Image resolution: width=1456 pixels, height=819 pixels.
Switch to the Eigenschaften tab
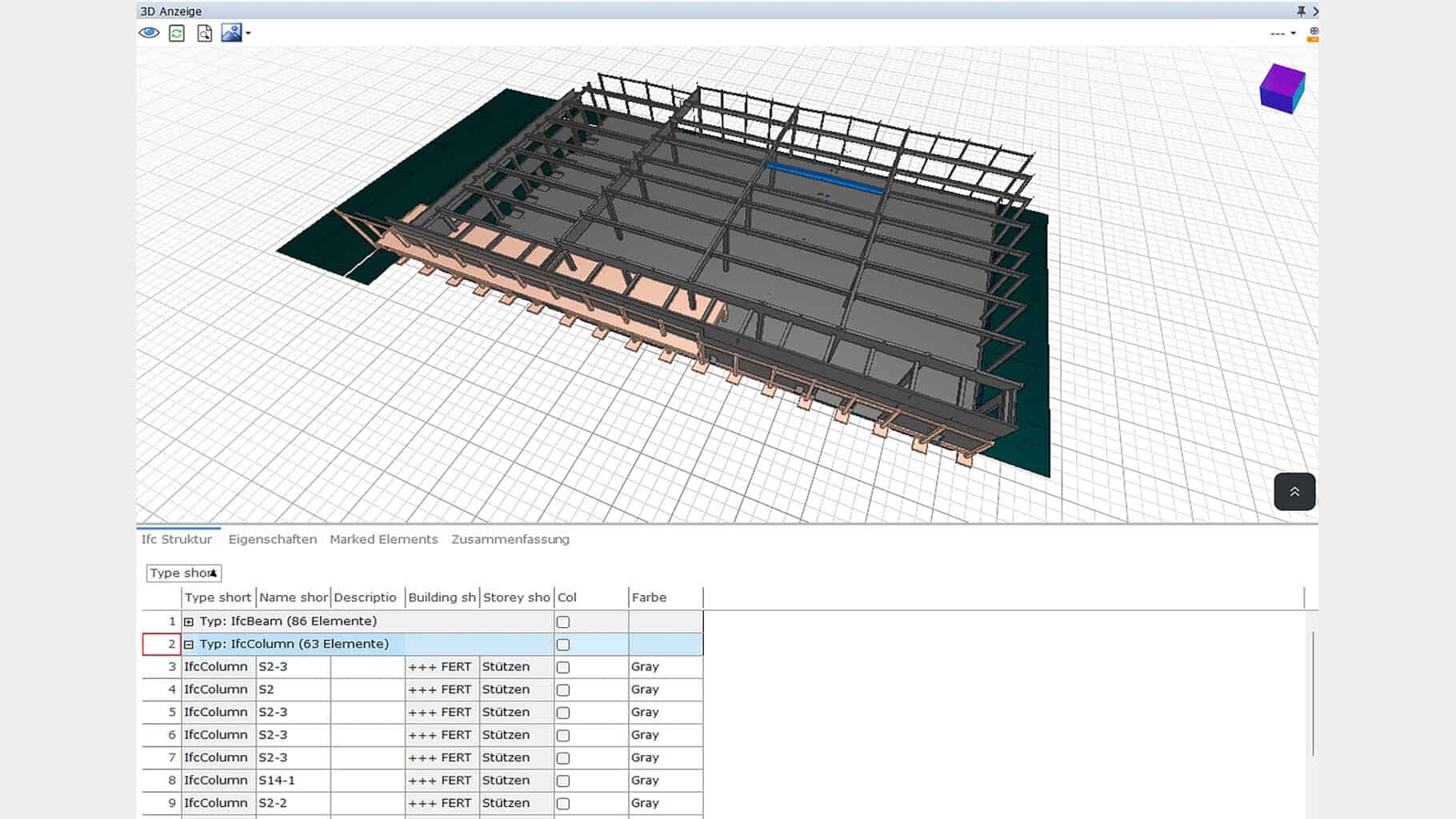click(x=271, y=539)
